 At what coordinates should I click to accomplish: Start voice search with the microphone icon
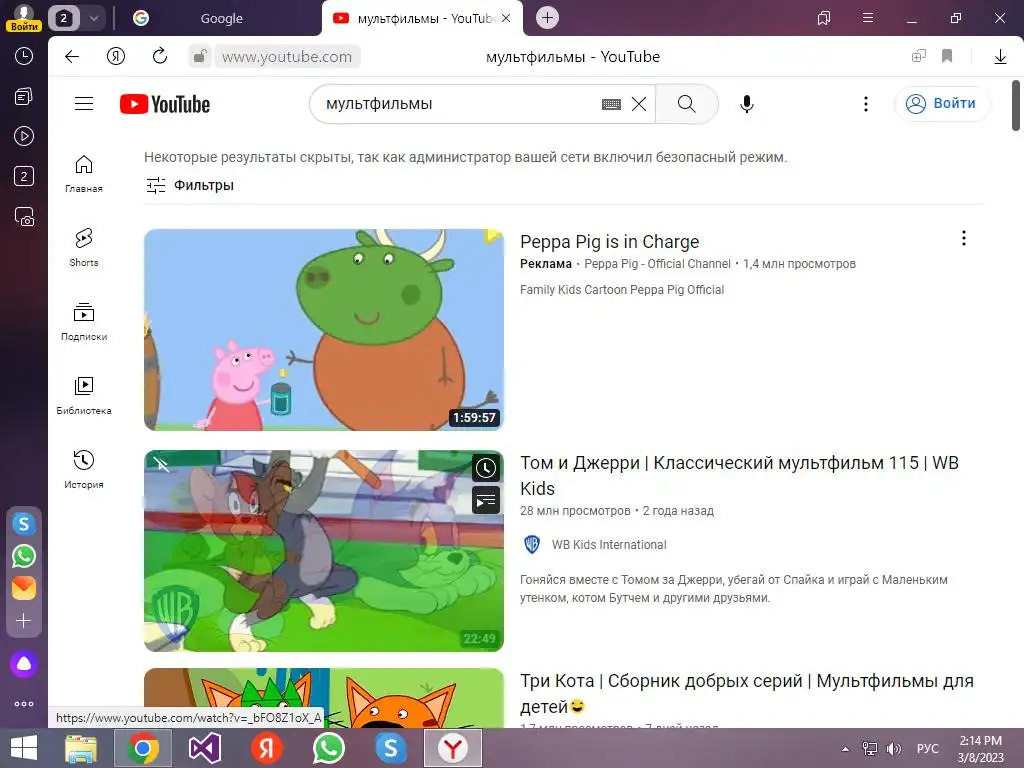point(746,104)
